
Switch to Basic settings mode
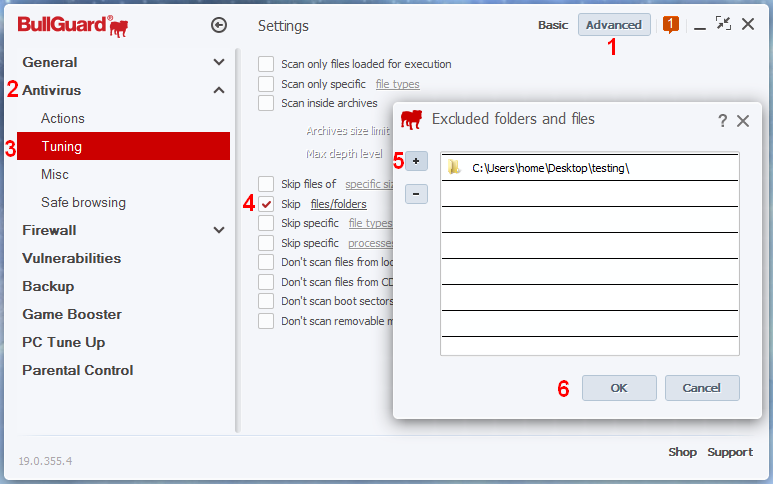tap(553, 25)
